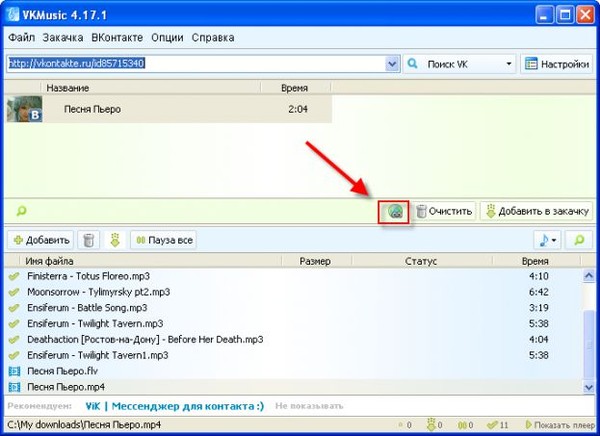
Task: Click the completed downloads count icon showing 11
Action: (x=492, y=425)
